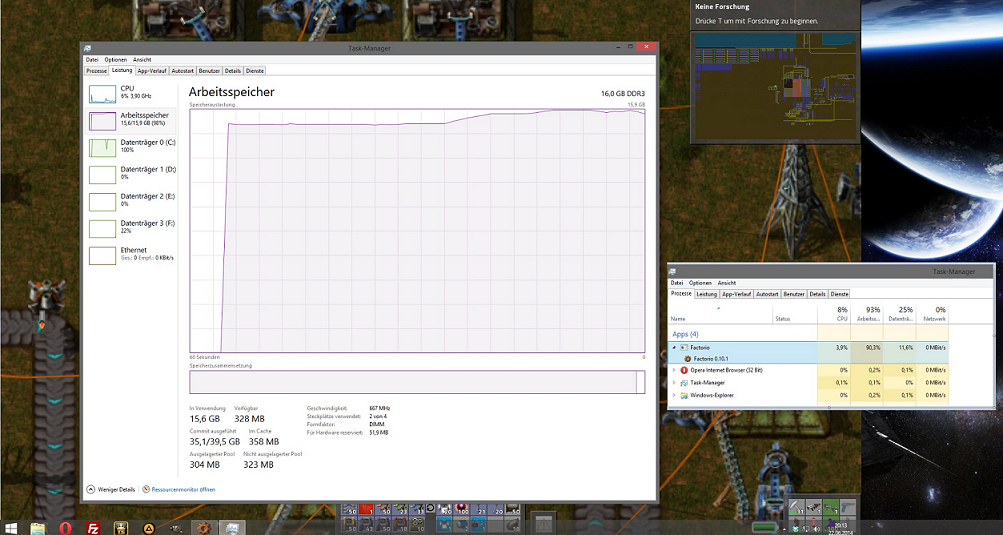Switch to Leistung tab in small Task-Manager
The image size is (1003, 535).
(x=706, y=294)
